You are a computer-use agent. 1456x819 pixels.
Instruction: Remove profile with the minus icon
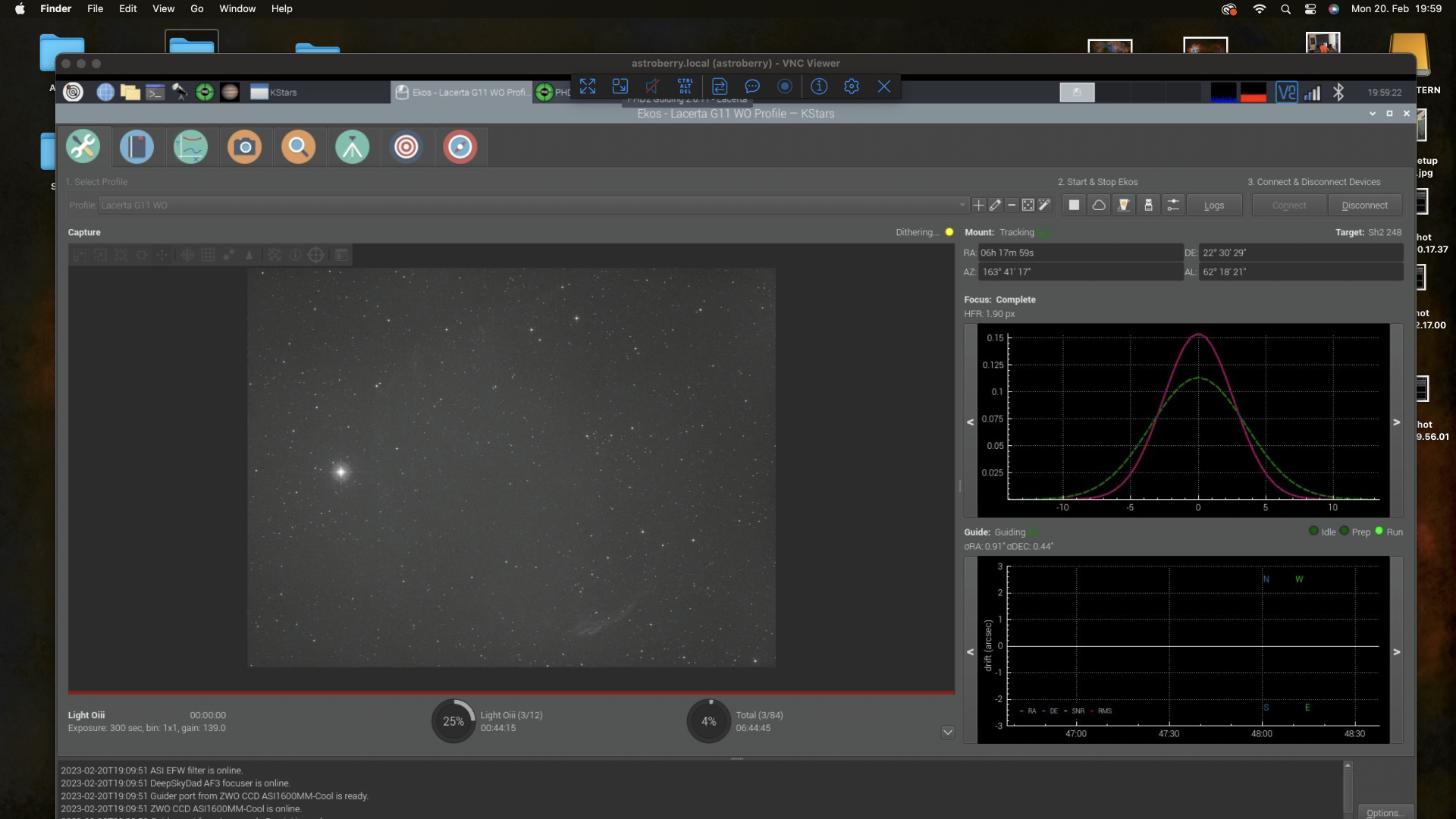coord(1012,206)
